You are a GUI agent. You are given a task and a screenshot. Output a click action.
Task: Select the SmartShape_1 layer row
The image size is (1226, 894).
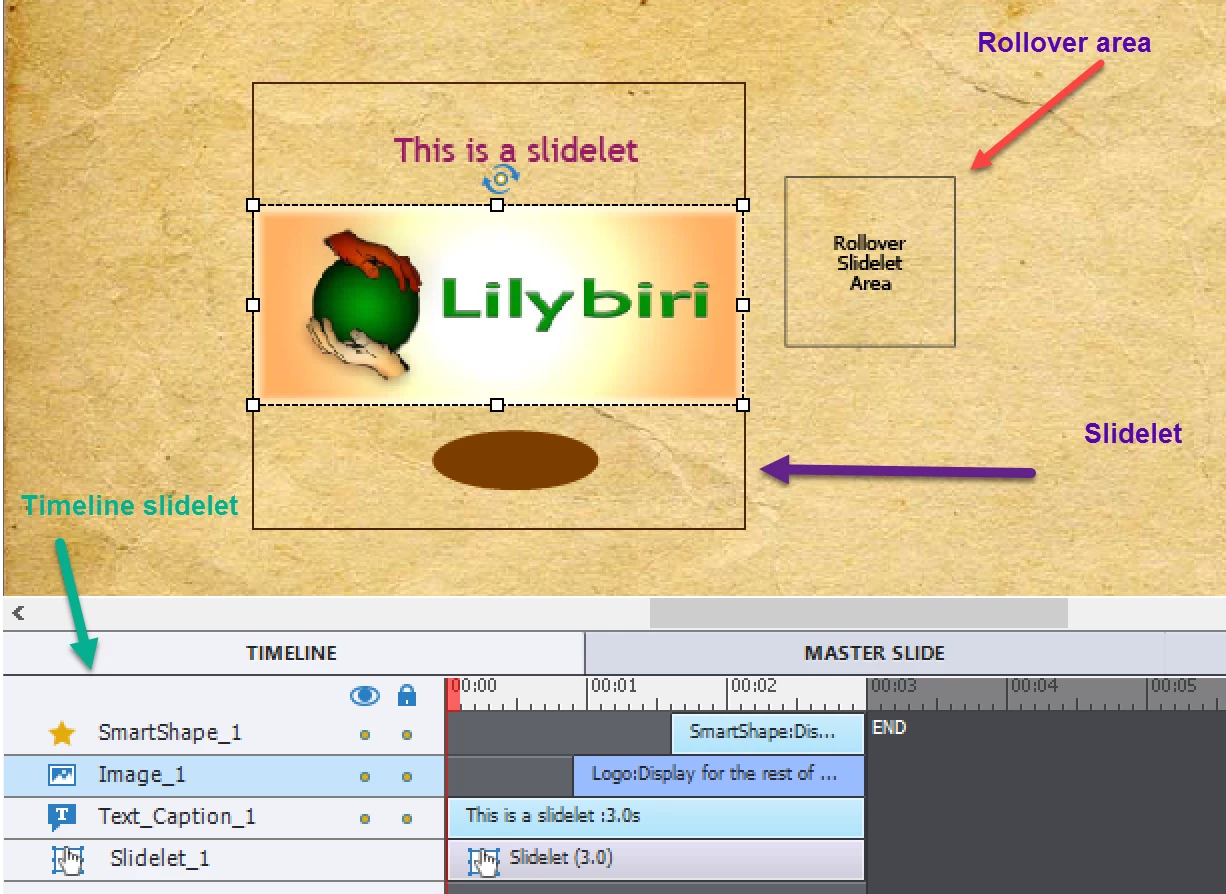pos(223,733)
